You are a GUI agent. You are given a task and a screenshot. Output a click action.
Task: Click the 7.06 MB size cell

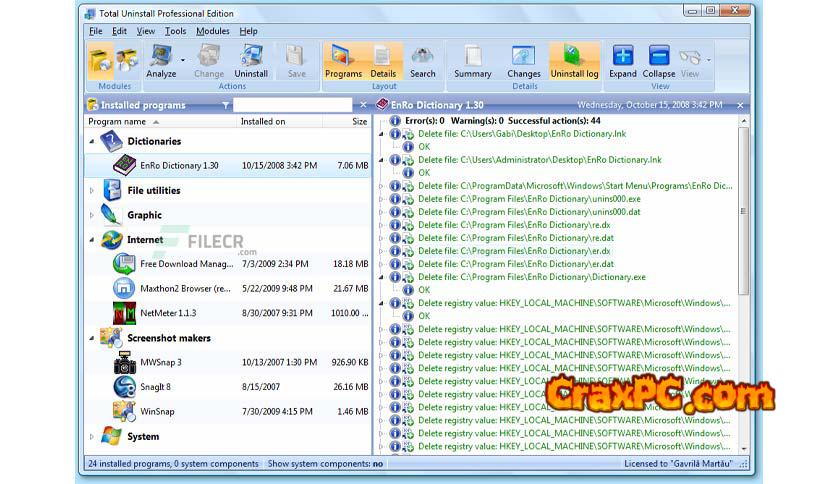coord(352,166)
